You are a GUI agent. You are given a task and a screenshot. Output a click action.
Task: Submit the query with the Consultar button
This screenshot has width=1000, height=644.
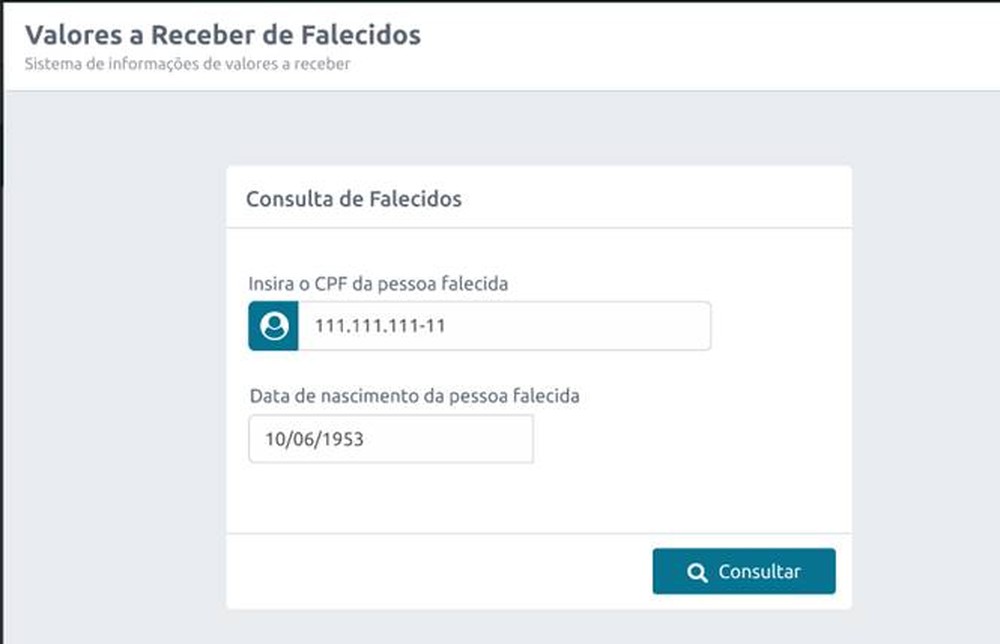pos(744,571)
